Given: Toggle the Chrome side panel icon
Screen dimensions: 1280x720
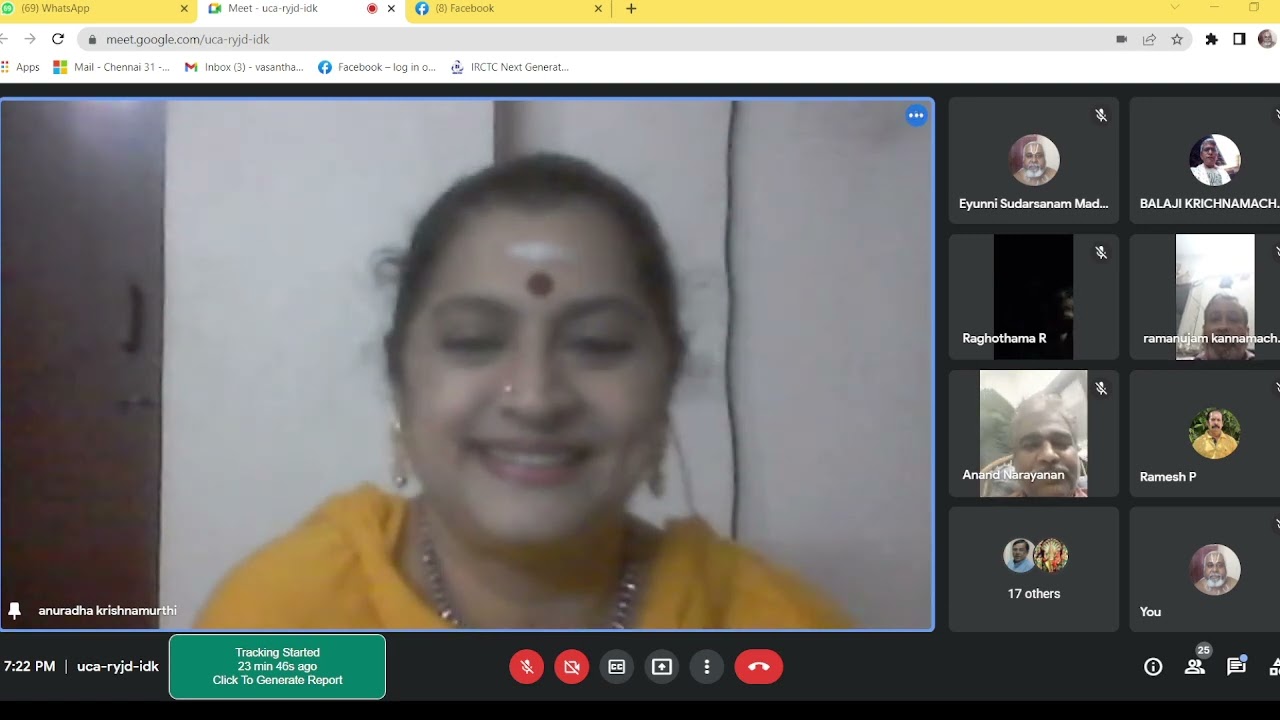Looking at the screenshot, I should 1239,39.
